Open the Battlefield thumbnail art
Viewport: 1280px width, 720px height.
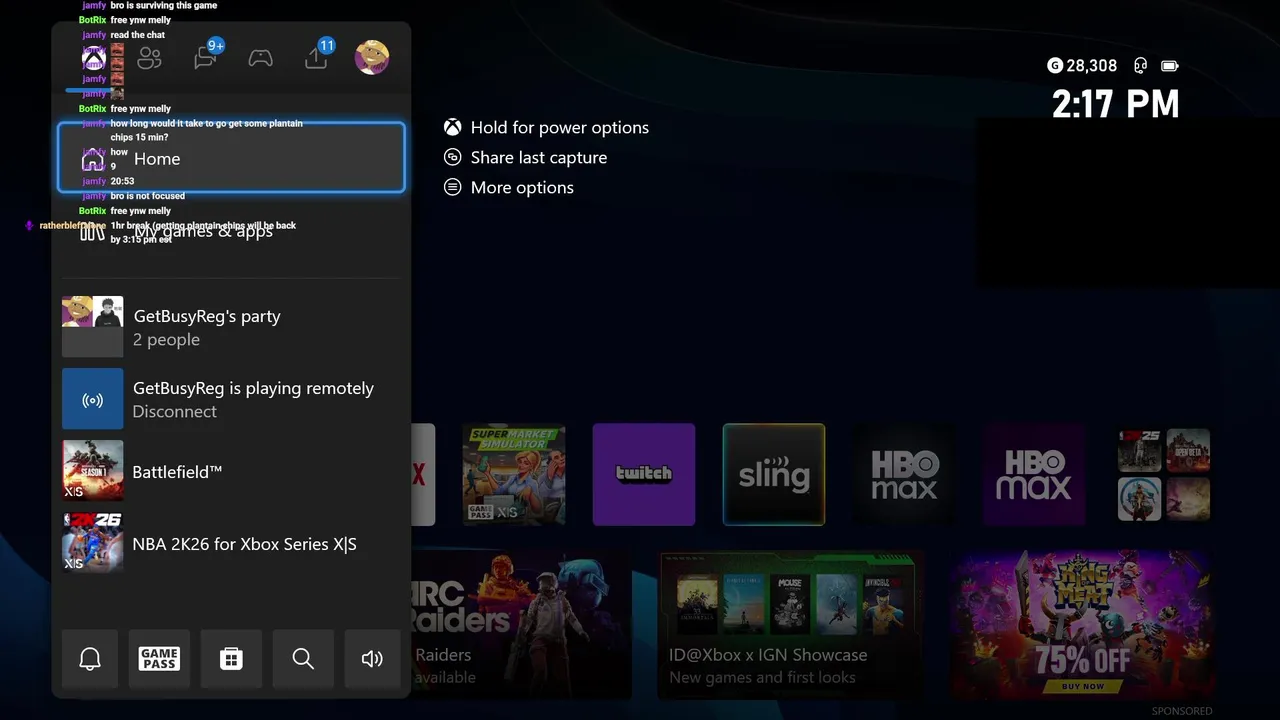(x=93, y=471)
